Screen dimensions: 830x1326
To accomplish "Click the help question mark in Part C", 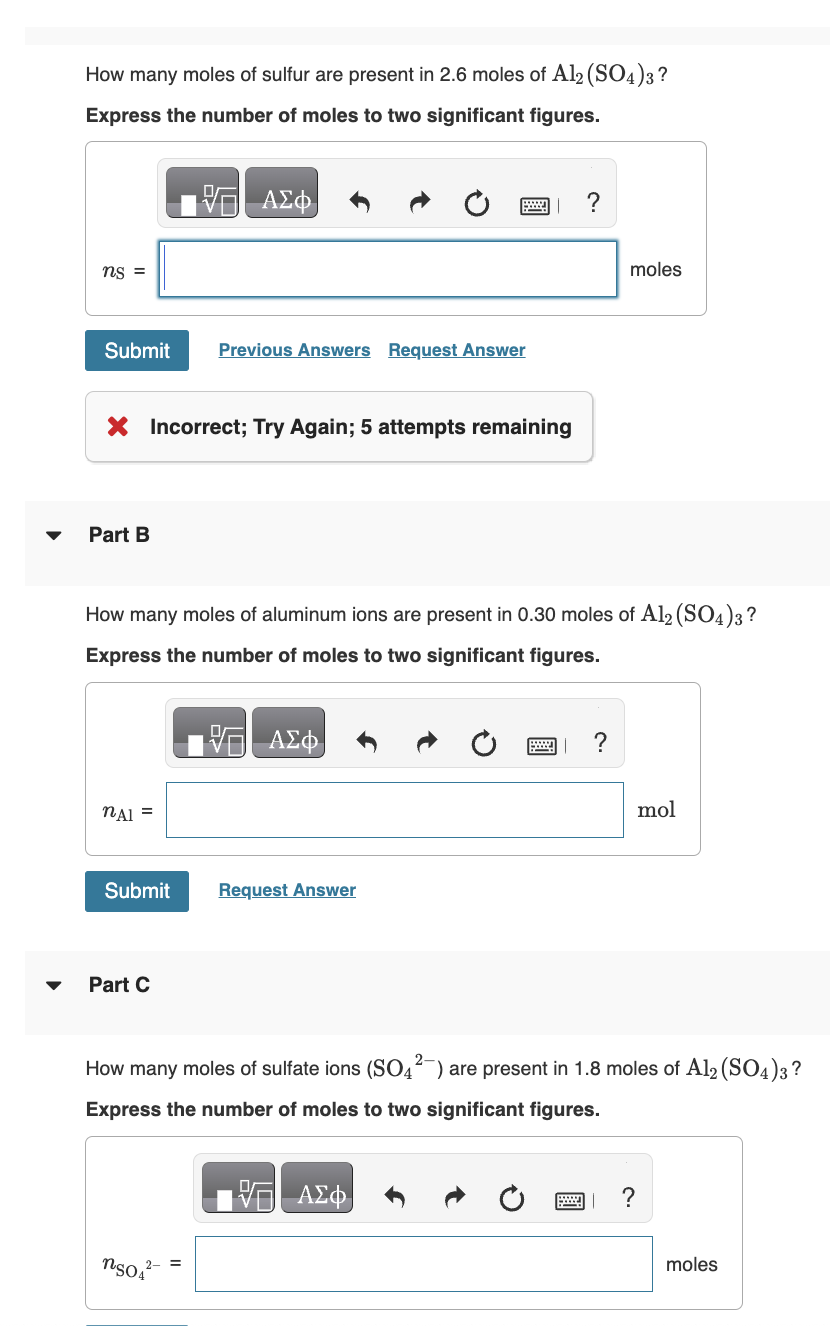I will click(628, 1197).
